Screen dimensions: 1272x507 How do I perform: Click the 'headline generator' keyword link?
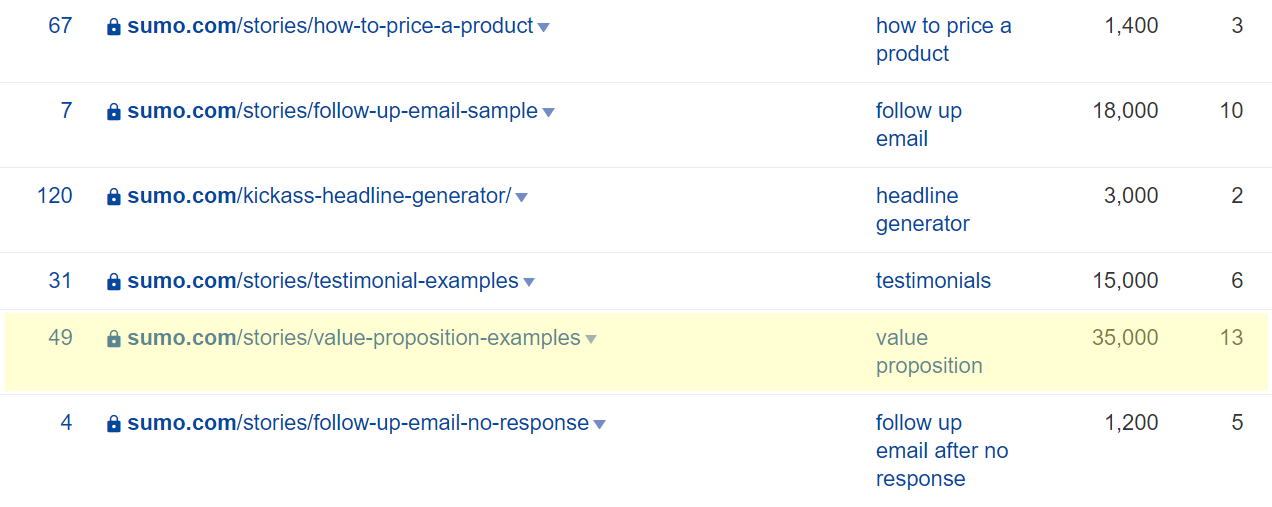click(x=923, y=210)
